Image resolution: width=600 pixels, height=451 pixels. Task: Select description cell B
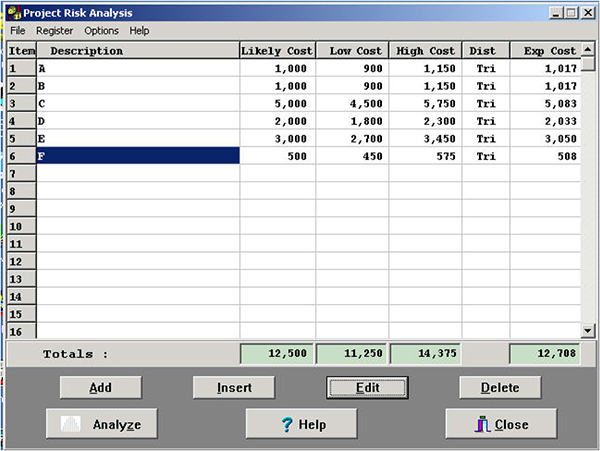[x=138, y=86]
